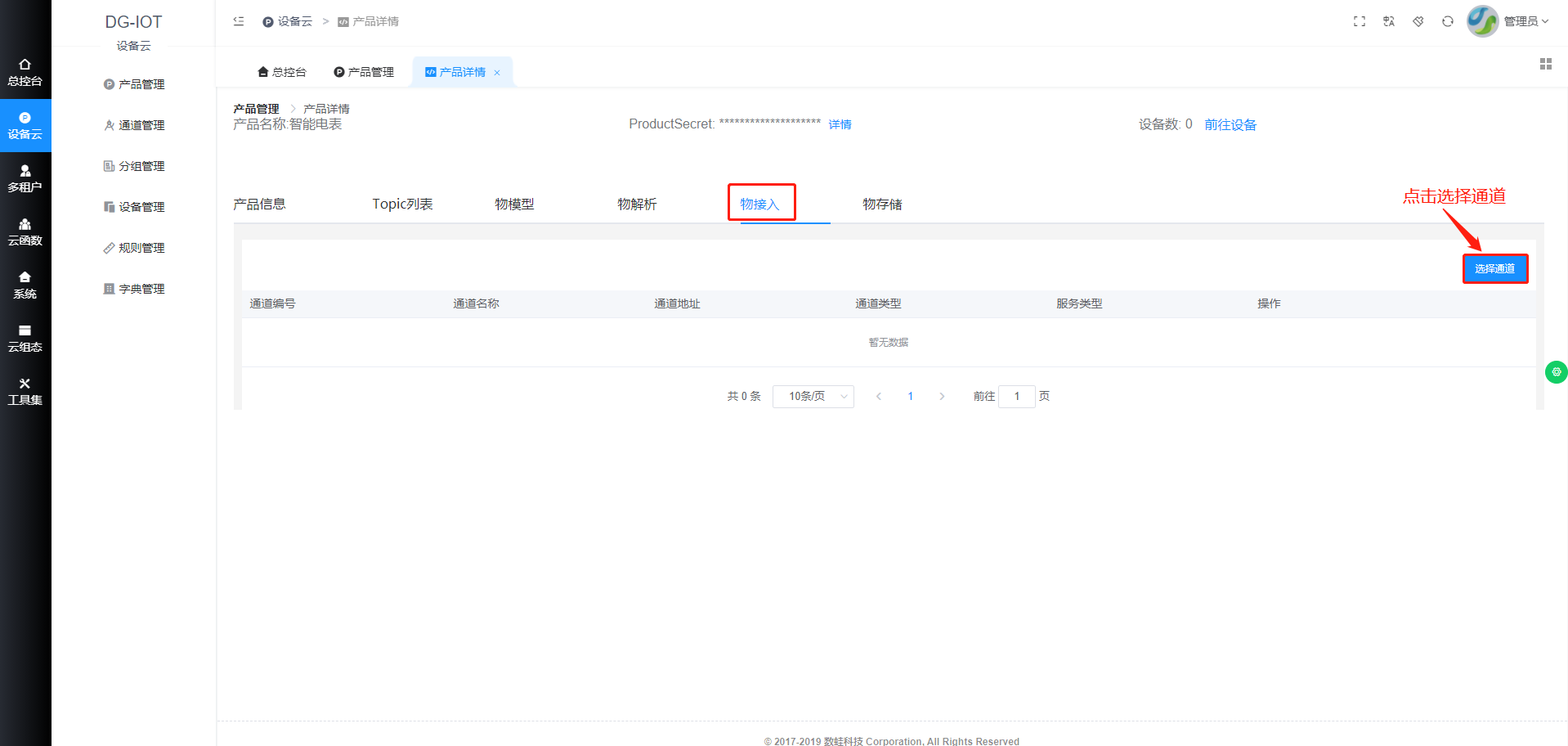Click the 暂无数据 empty table text
The height and width of the screenshot is (746, 1568).
point(889,343)
